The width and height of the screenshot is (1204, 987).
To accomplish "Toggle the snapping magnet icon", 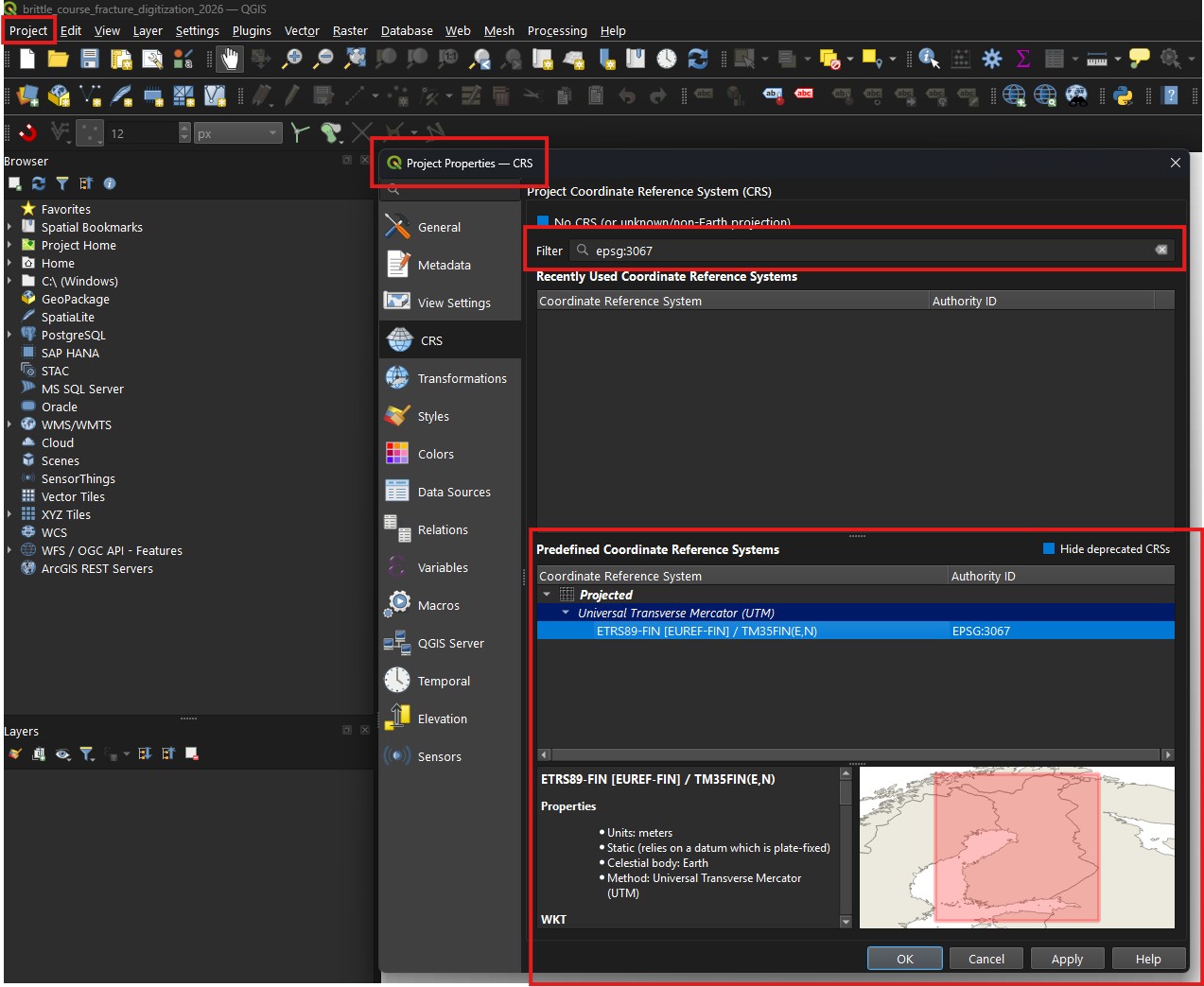I will (27, 132).
